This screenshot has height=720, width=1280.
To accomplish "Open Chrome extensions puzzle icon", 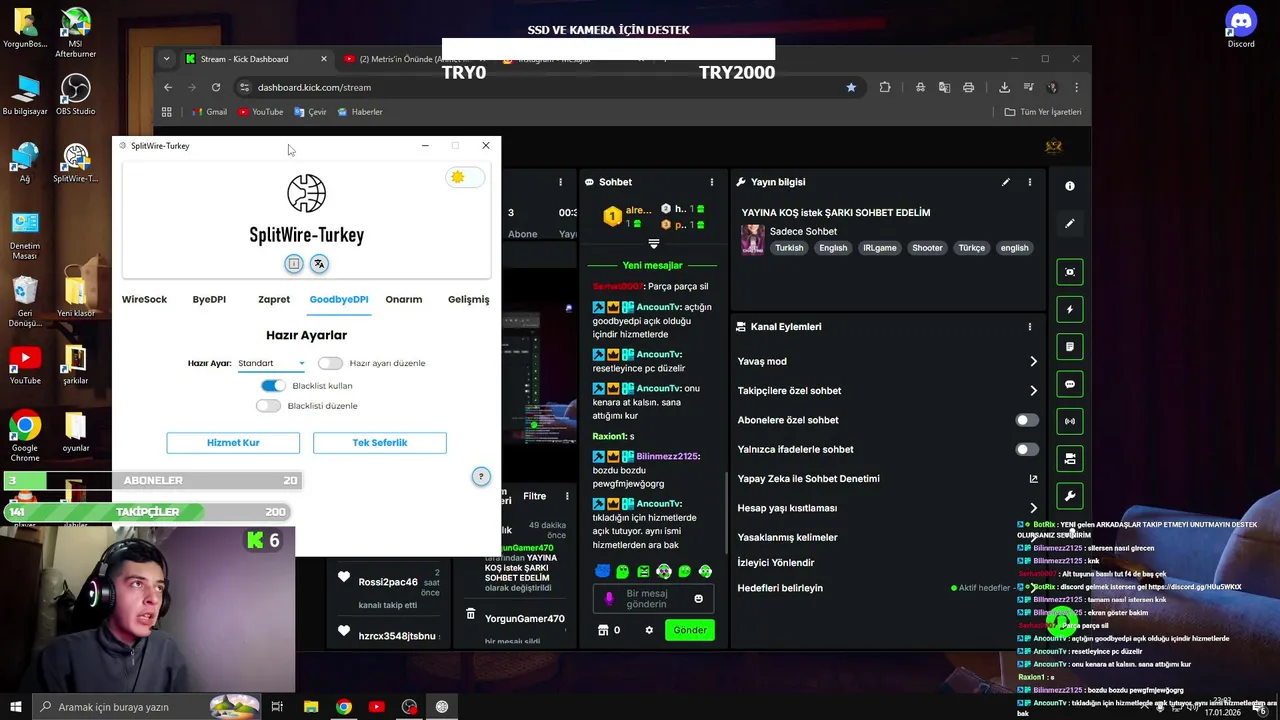I will (x=885, y=87).
